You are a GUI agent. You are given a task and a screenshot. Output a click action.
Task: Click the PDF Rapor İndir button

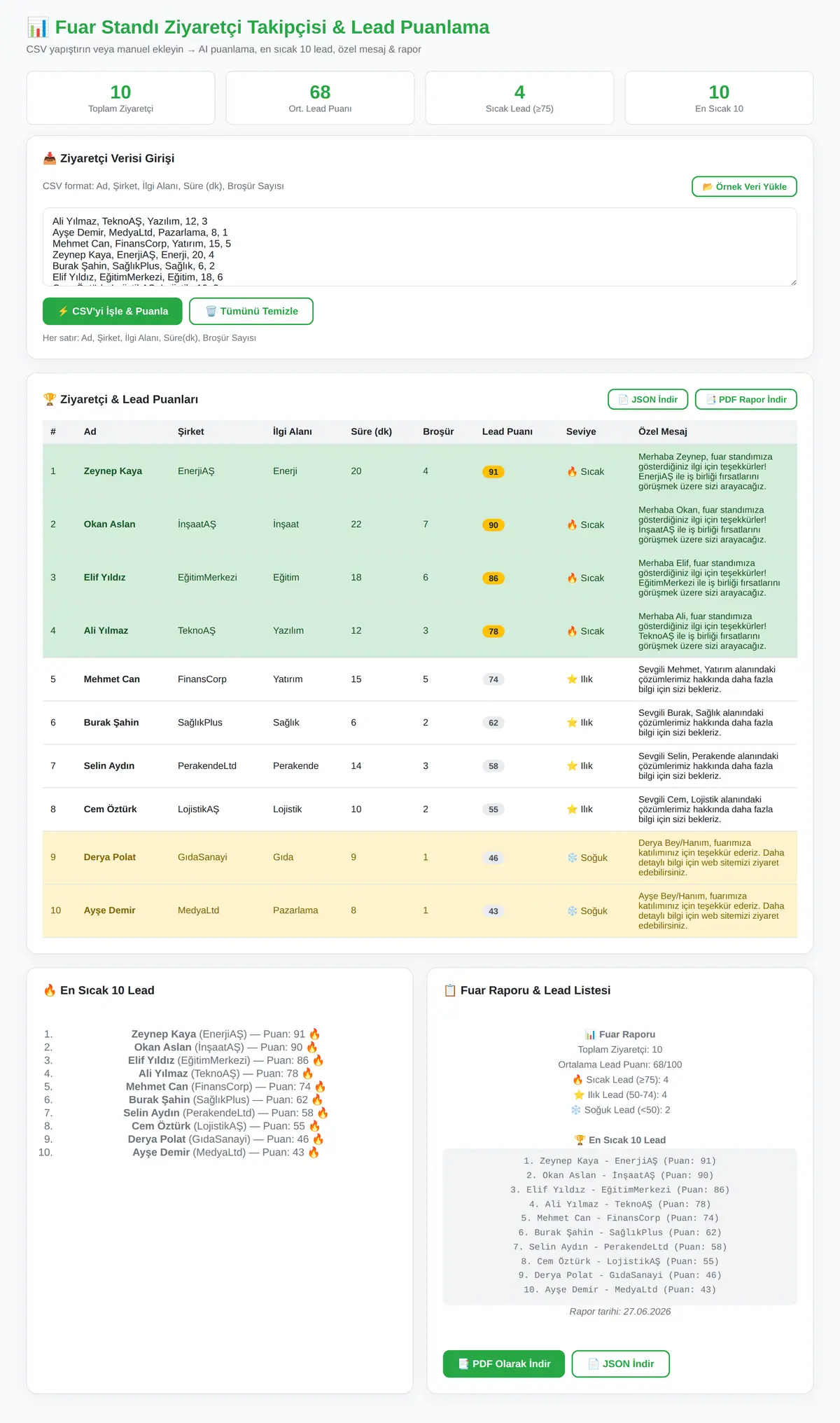point(746,399)
